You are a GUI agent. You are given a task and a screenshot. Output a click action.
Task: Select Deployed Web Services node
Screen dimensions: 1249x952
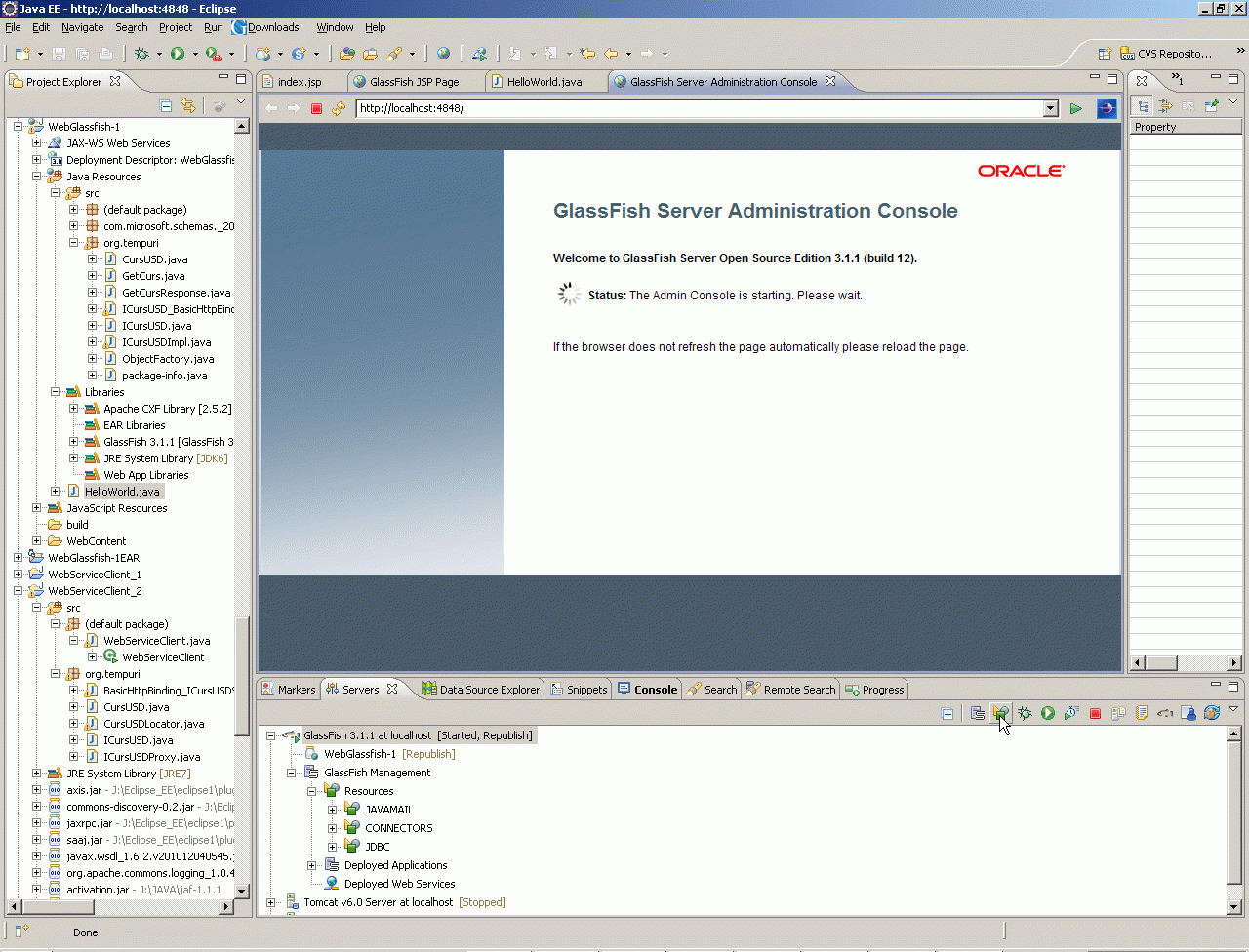399,884
